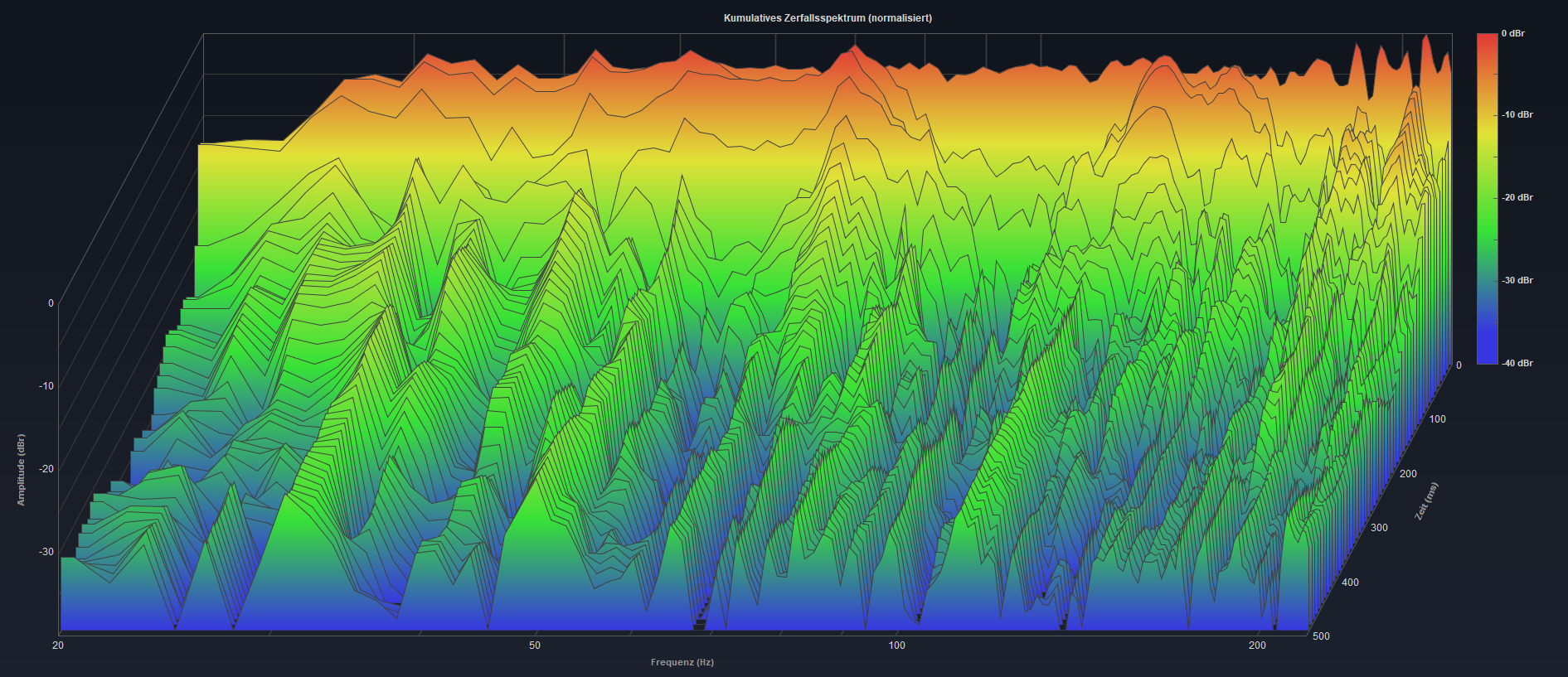Click the Frequenz (Hz) axis title

682,662
